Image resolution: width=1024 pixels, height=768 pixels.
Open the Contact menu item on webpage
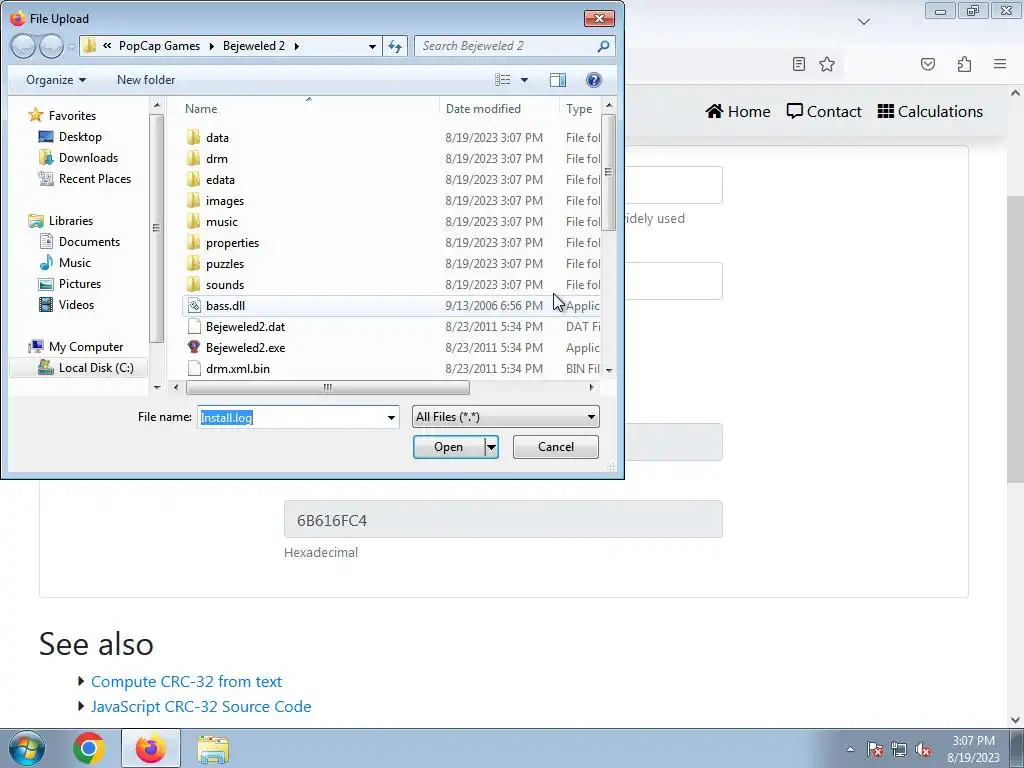click(824, 112)
